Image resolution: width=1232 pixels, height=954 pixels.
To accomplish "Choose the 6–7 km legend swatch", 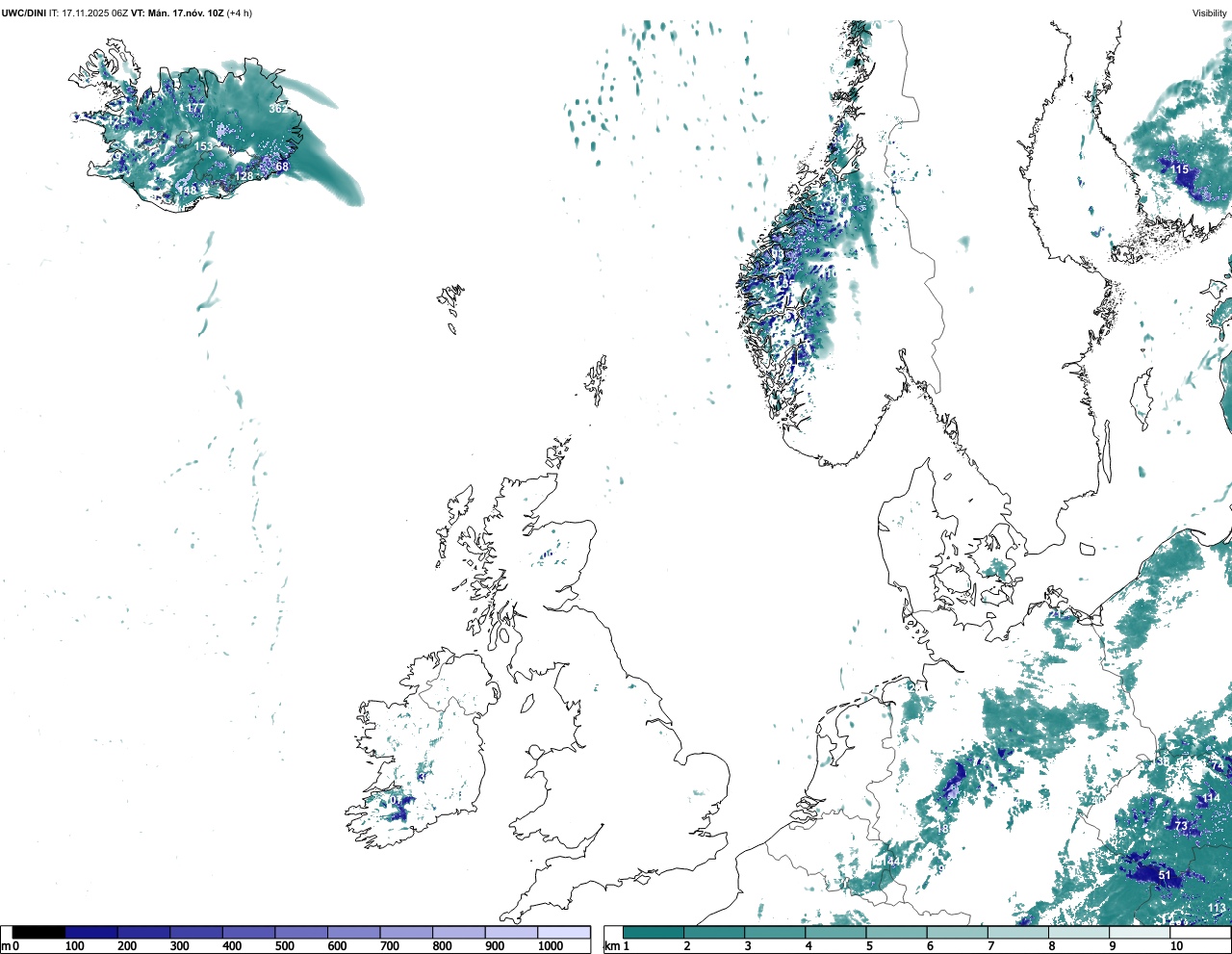I will pos(957,933).
